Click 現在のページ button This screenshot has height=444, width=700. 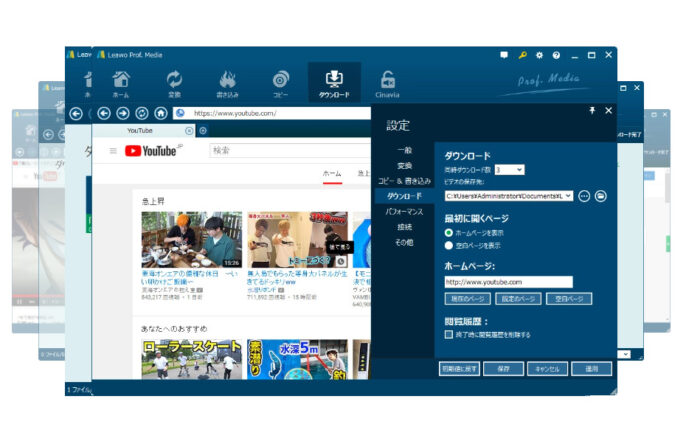[467, 299]
